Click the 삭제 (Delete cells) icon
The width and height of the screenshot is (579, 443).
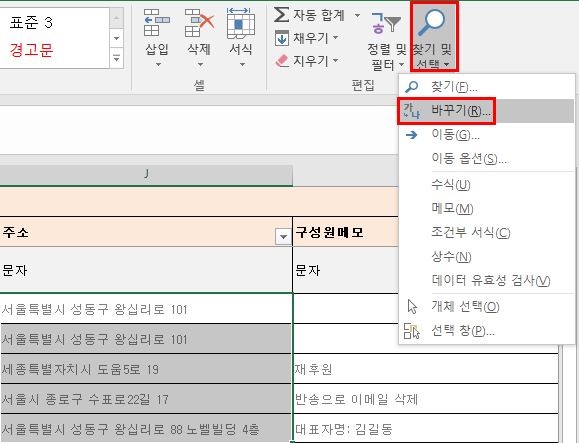coord(199,23)
